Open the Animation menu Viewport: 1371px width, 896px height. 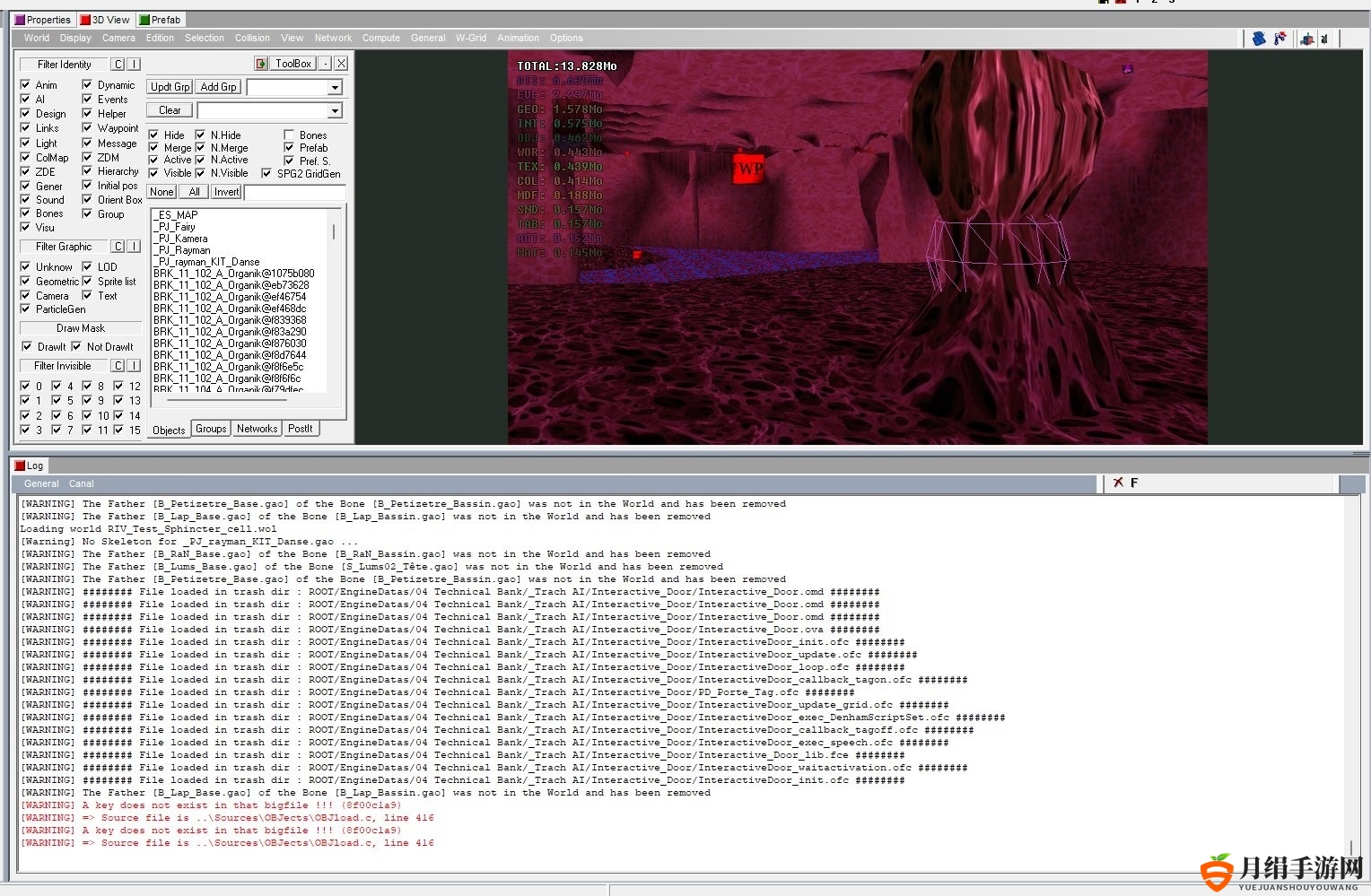point(518,38)
